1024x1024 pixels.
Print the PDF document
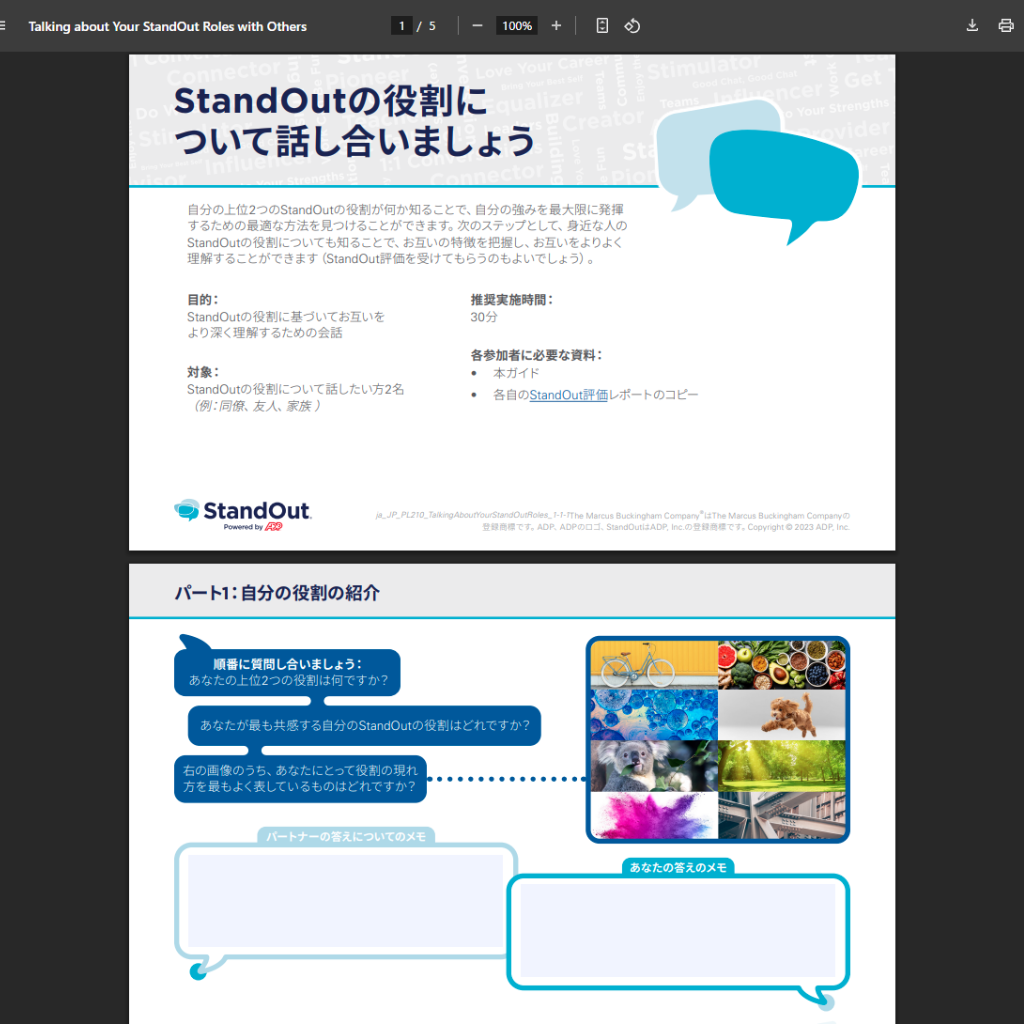[1006, 26]
